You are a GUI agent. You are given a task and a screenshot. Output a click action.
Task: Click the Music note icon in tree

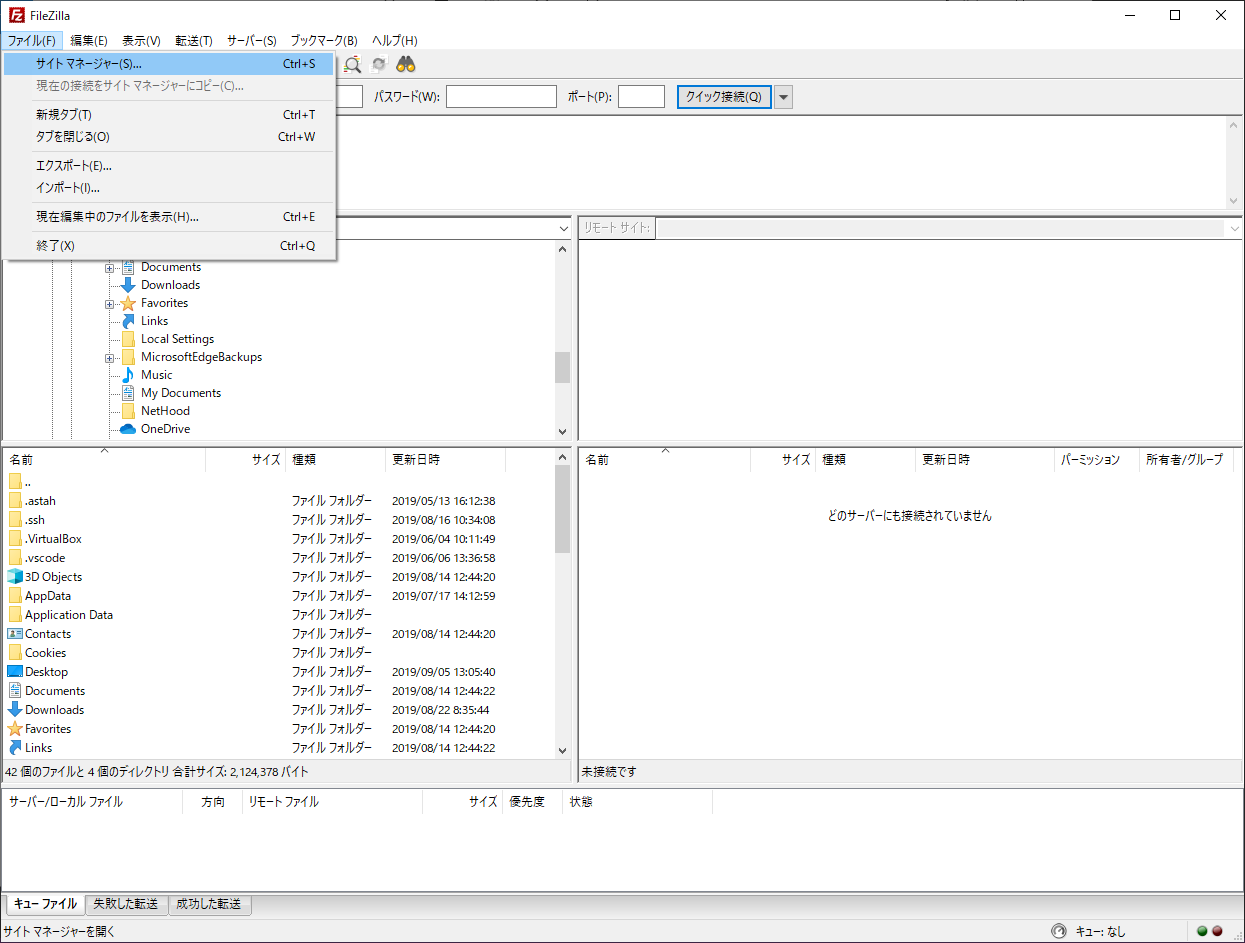(127, 375)
